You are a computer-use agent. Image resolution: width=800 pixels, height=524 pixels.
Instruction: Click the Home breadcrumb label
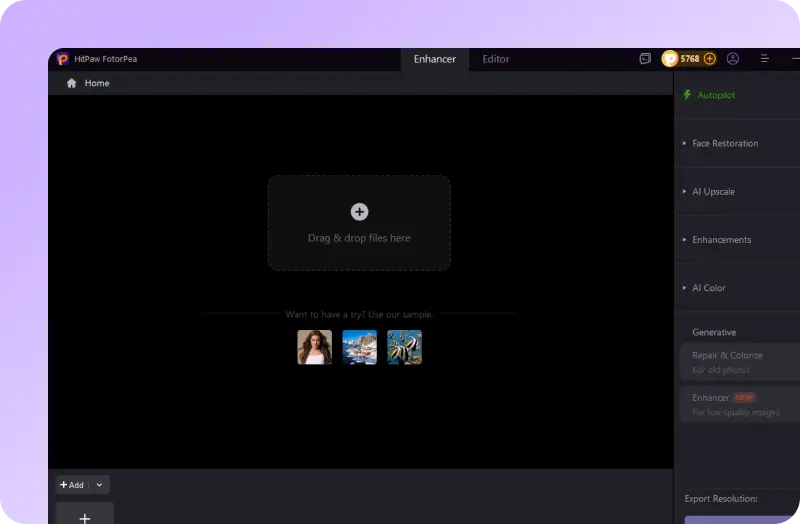(x=97, y=83)
